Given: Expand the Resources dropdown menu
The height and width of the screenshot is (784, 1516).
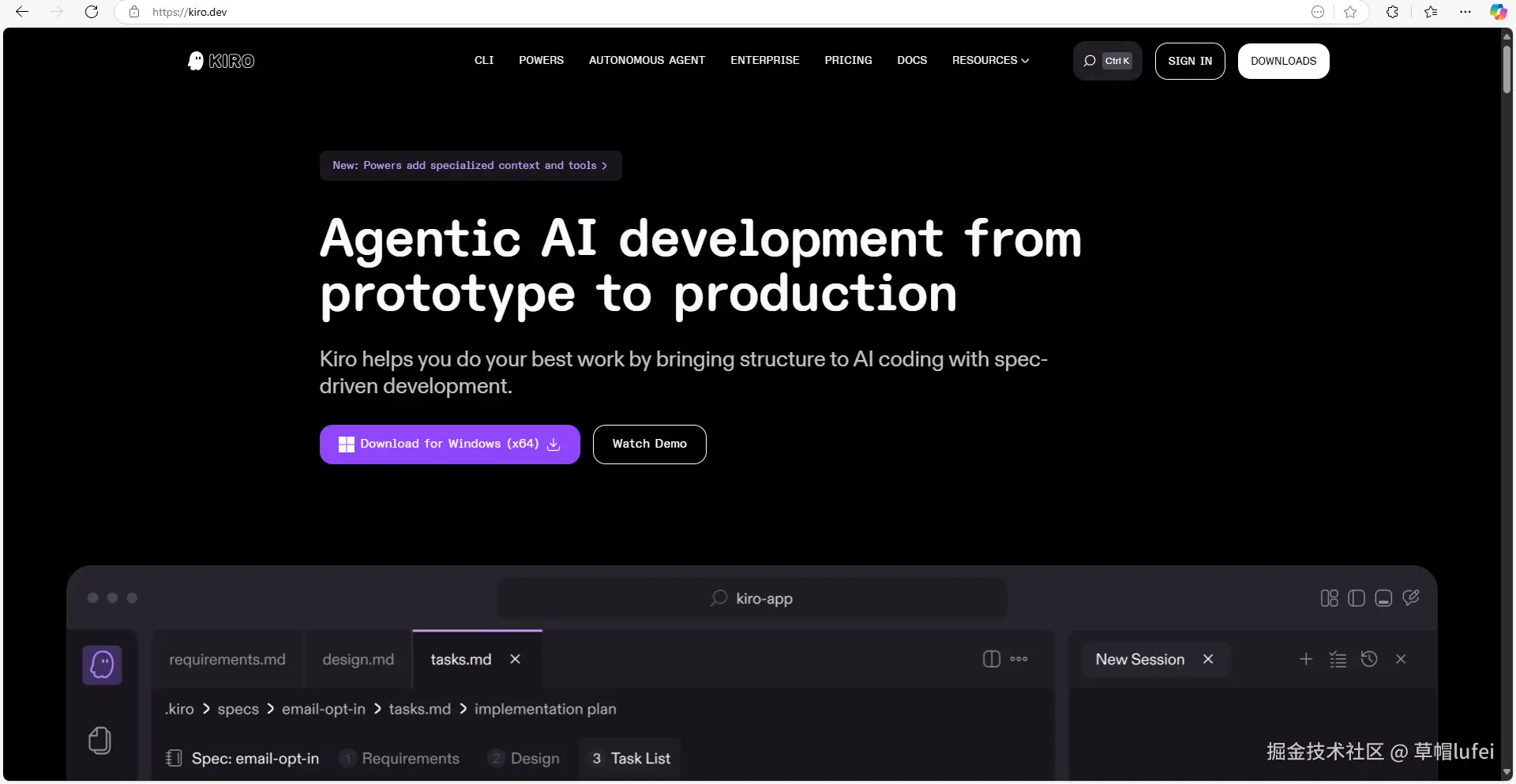Looking at the screenshot, I should click(990, 61).
